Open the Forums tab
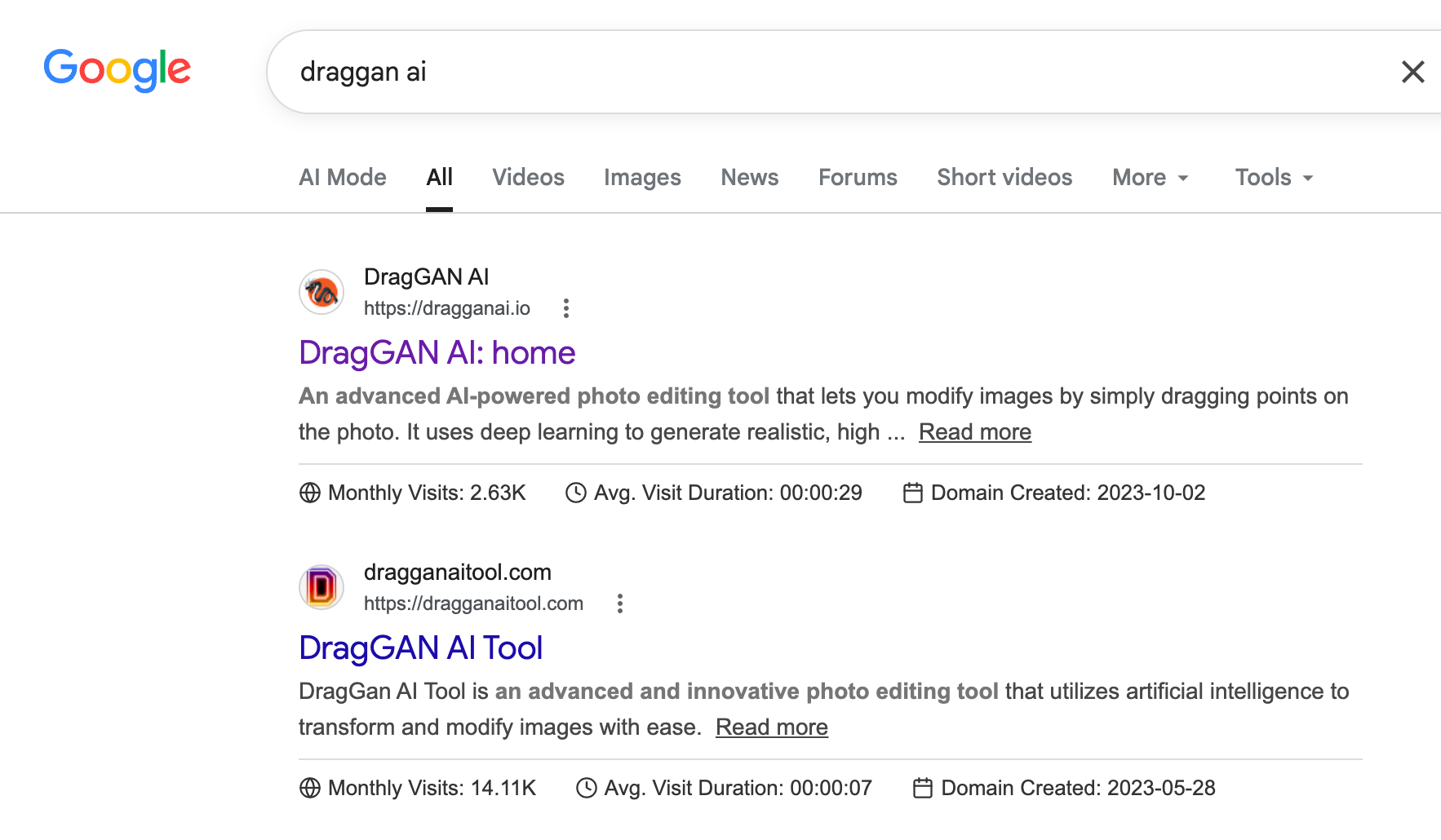 [858, 178]
